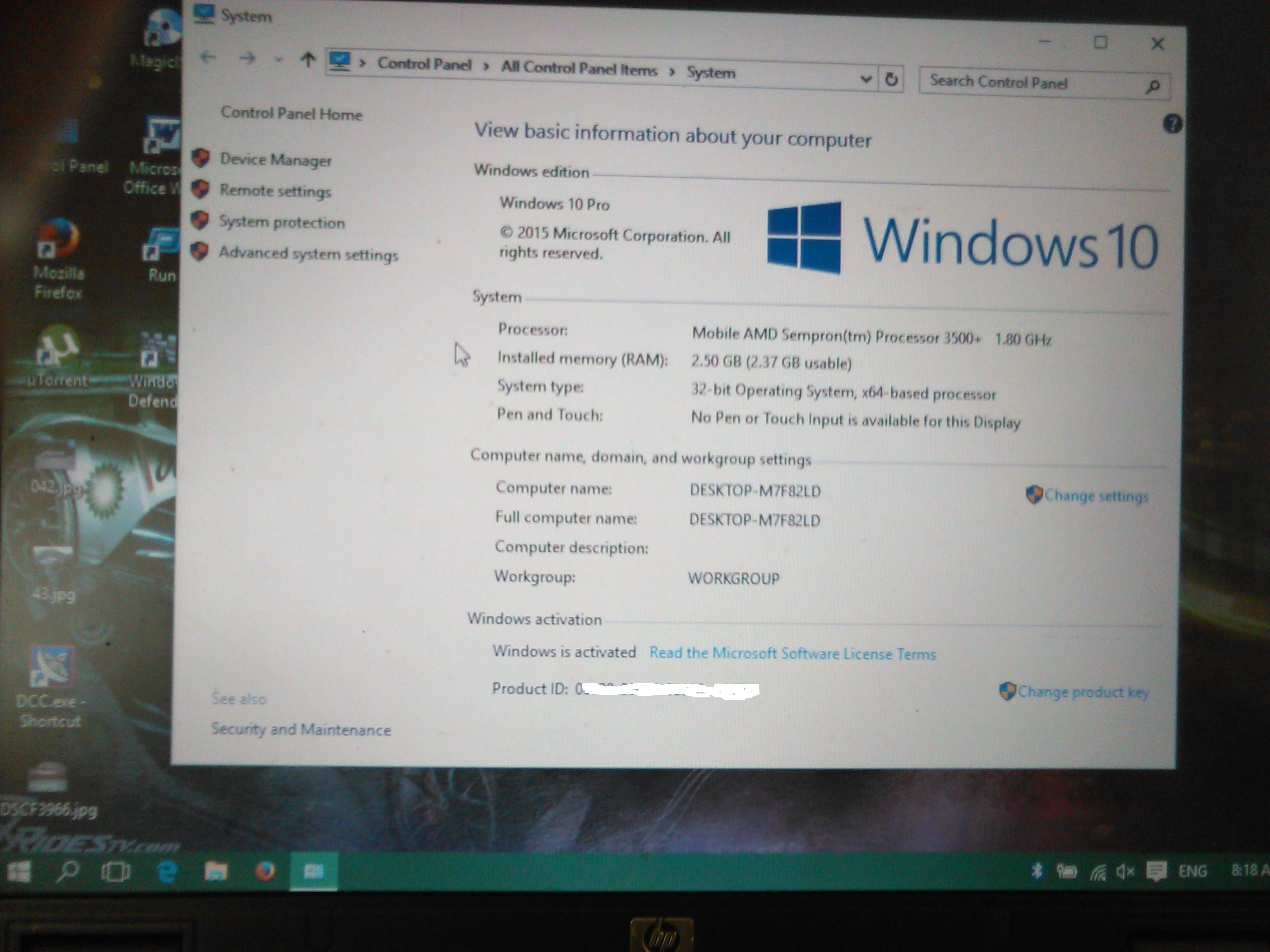Refresh the System page
This screenshot has width=1270, height=952.
891,80
